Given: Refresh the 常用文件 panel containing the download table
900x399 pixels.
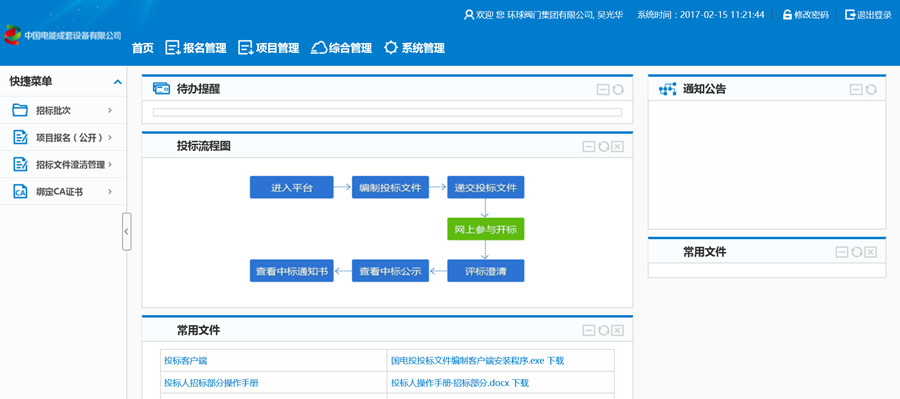Looking at the screenshot, I should click(603, 330).
